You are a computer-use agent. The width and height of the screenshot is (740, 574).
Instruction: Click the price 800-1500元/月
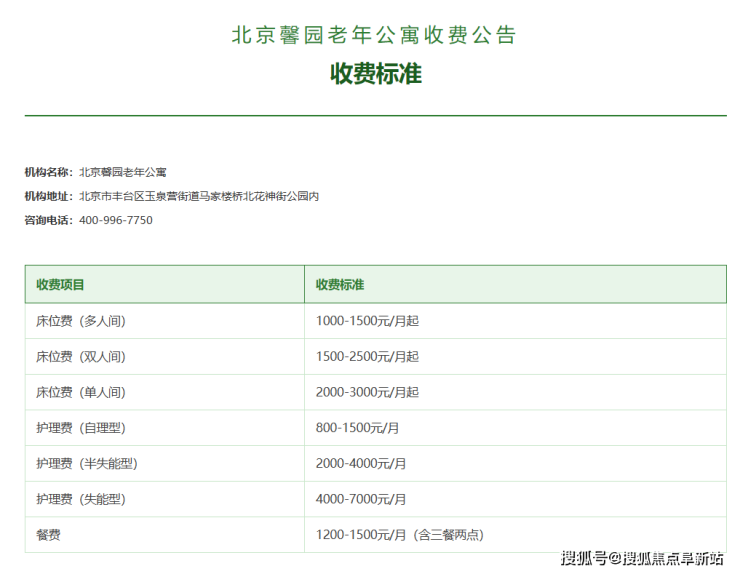[357, 428]
